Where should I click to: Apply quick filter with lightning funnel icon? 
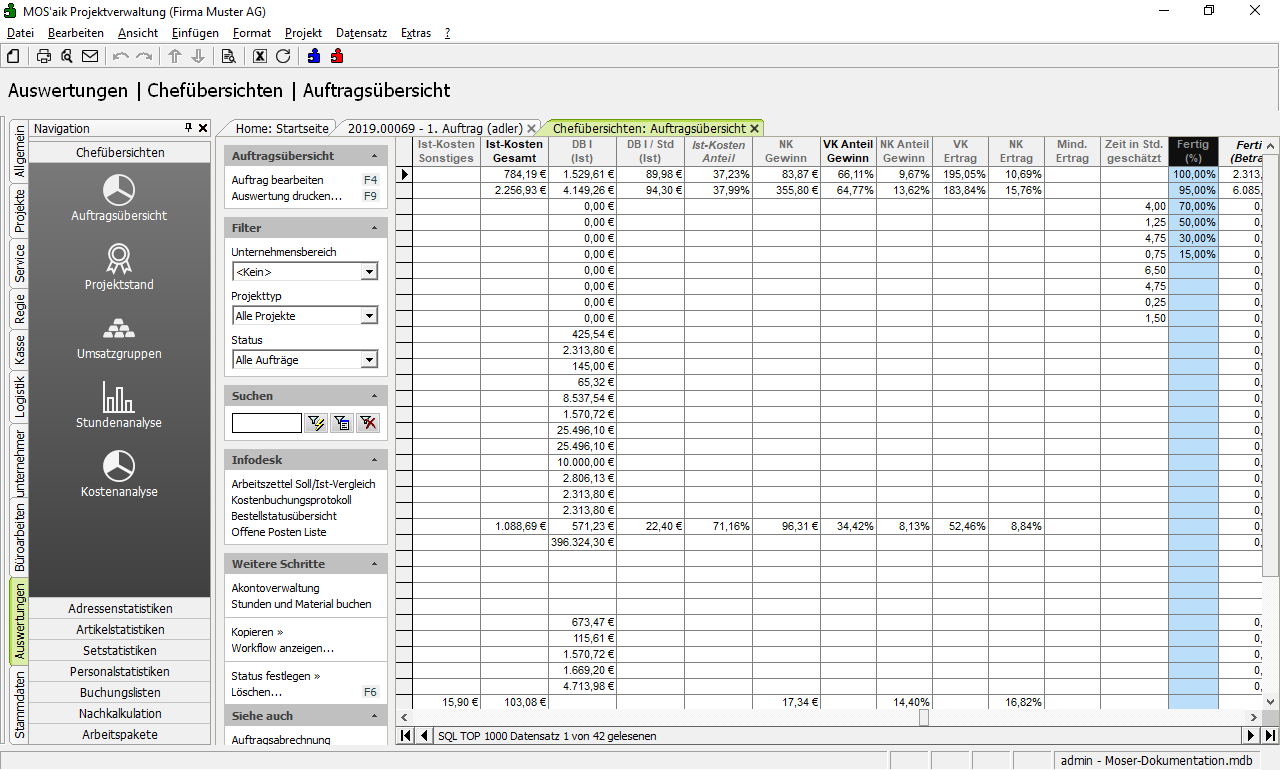coord(317,423)
